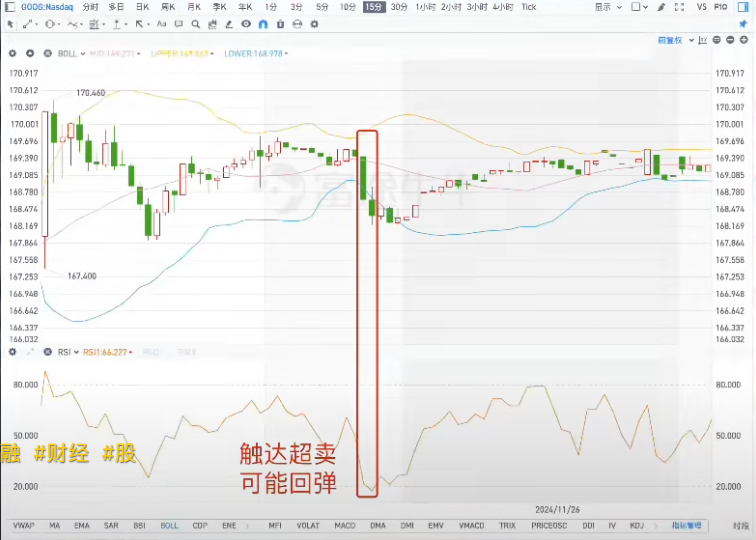The image size is (756, 540).
Task: Expand the trend line tool options arrow
Action: point(37,25)
